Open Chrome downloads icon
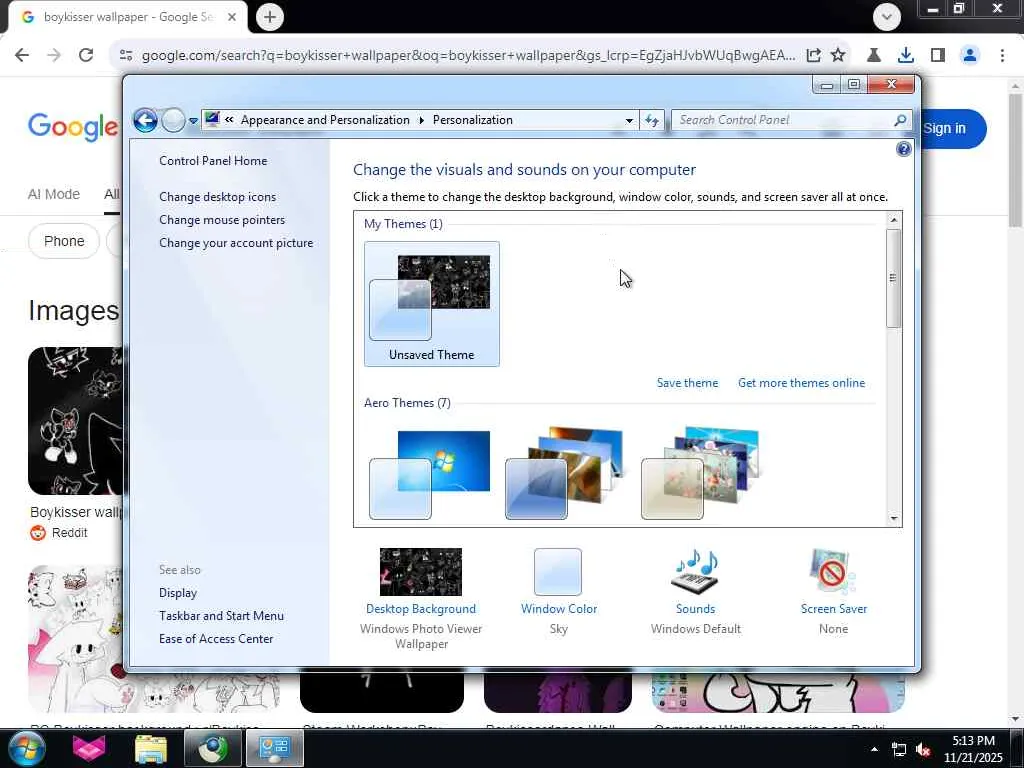Image resolution: width=1024 pixels, height=768 pixels. pyautogui.click(x=905, y=55)
